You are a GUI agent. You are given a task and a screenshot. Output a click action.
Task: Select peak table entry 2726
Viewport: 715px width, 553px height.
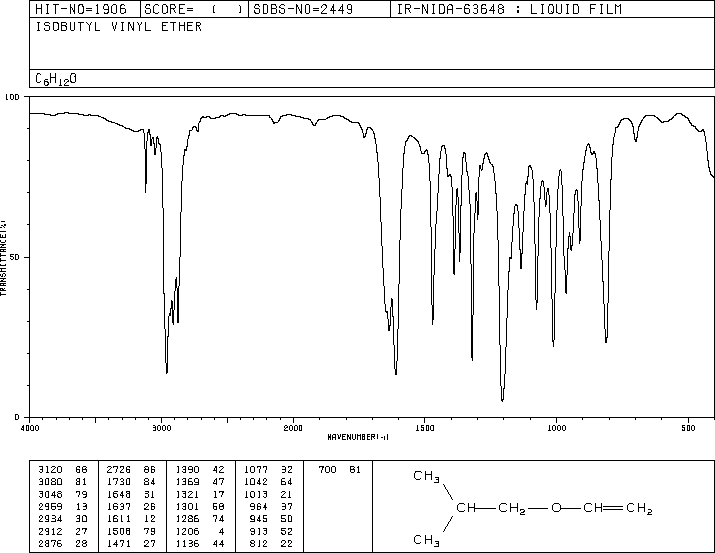click(x=119, y=470)
